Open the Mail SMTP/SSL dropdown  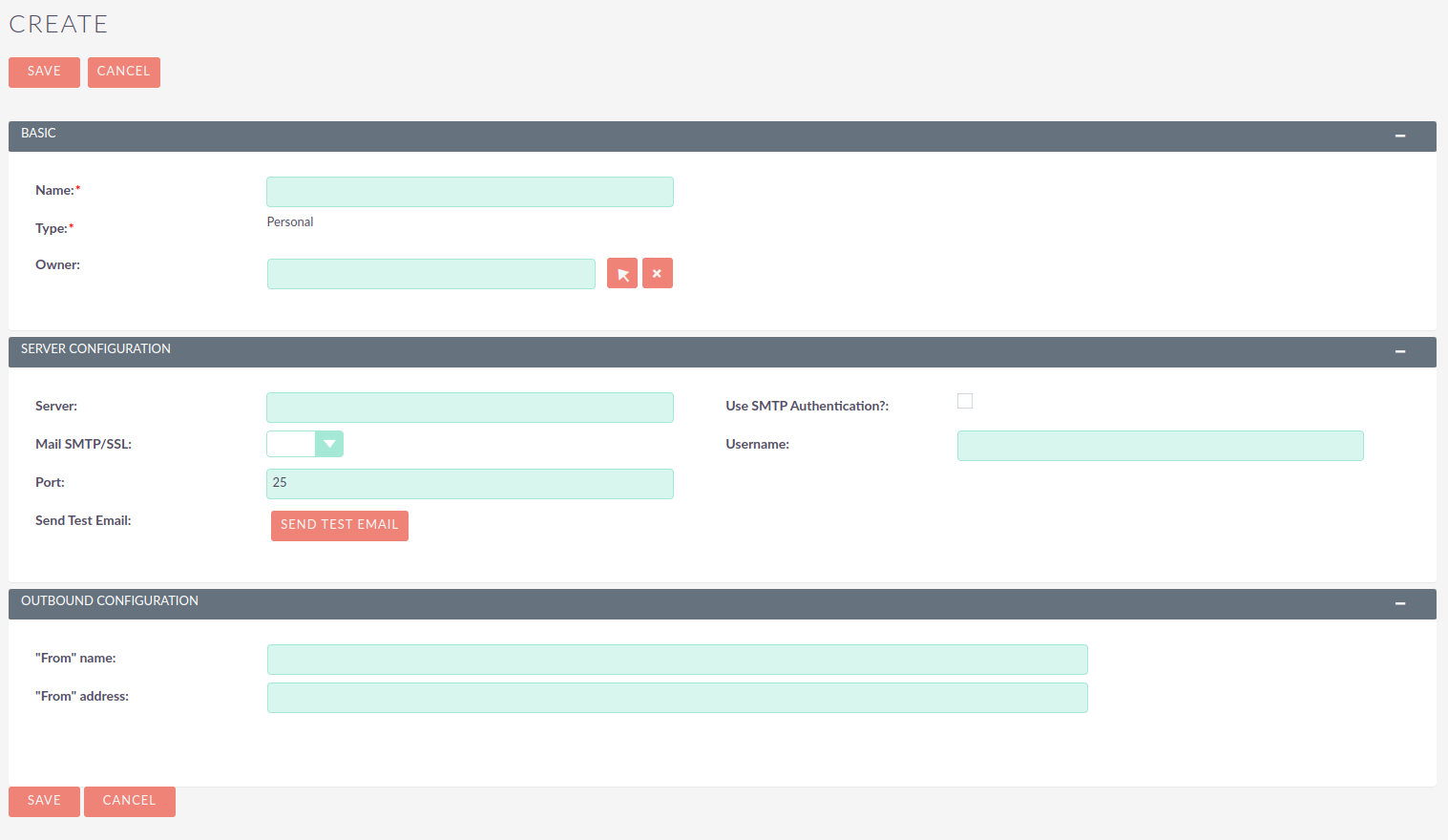pyautogui.click(x=304, y=443)
